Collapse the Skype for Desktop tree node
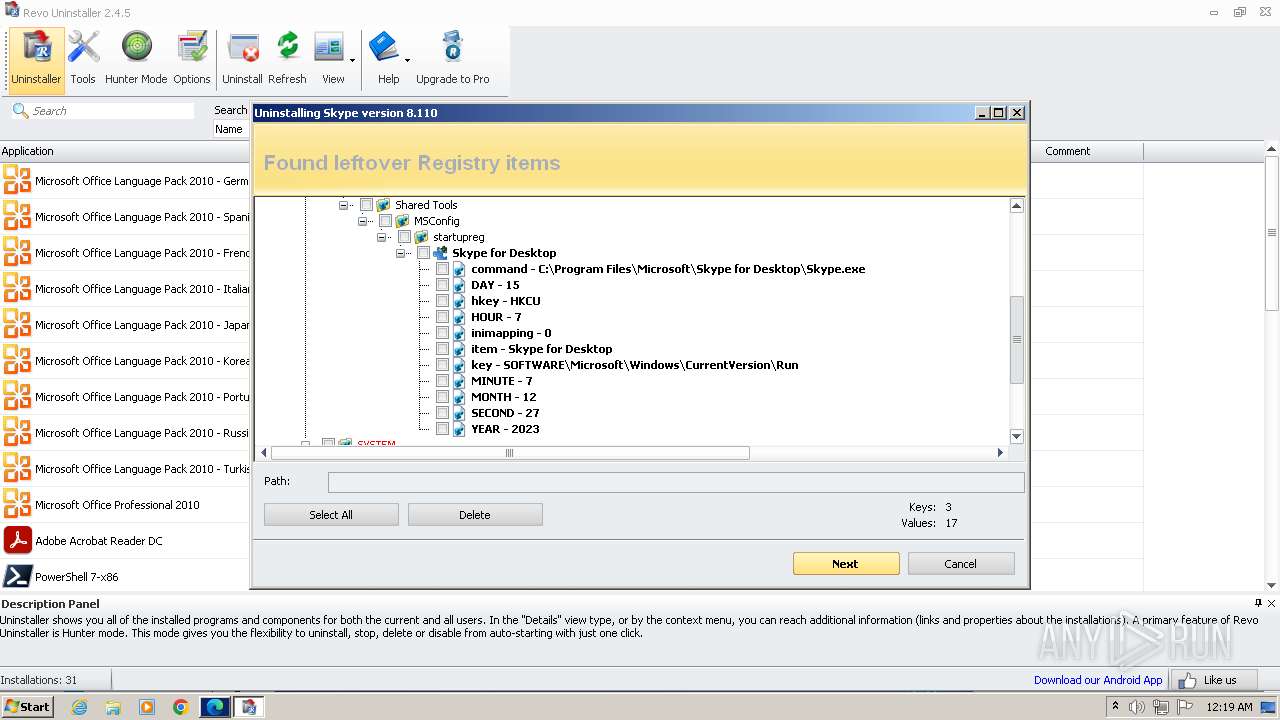 click(401, 253)
